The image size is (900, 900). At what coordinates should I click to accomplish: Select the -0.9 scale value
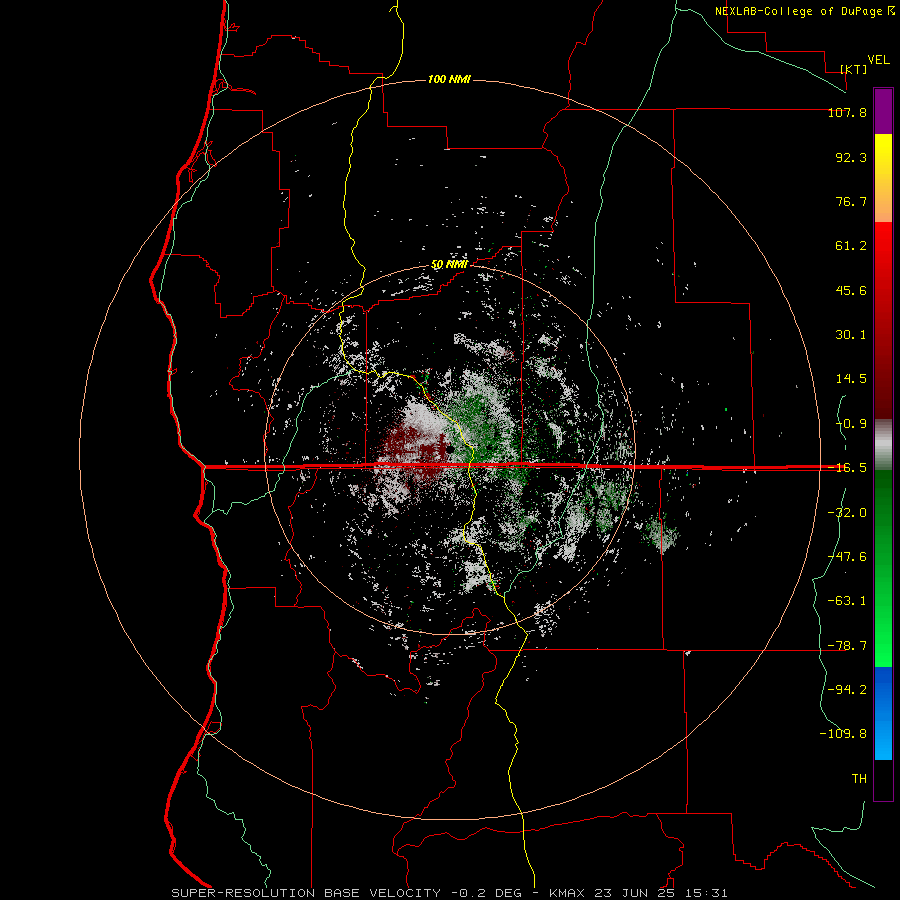[851, 424]
